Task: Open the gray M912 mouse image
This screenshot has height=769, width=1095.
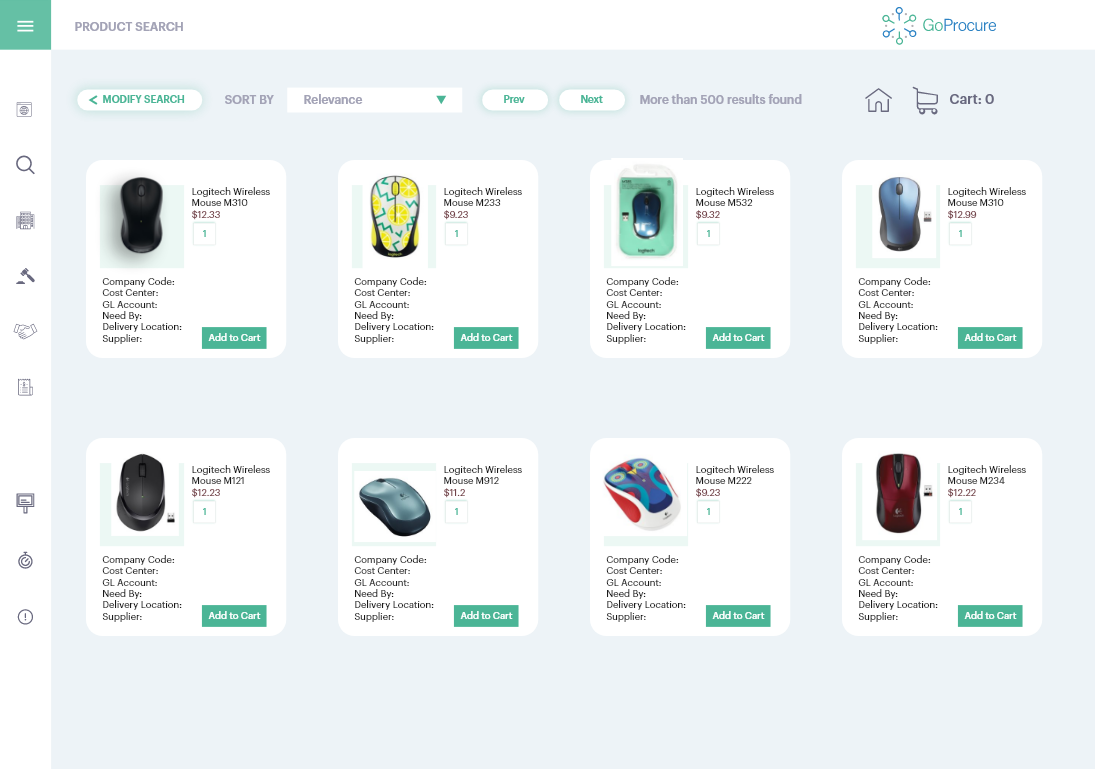Action: pos(395,504)
